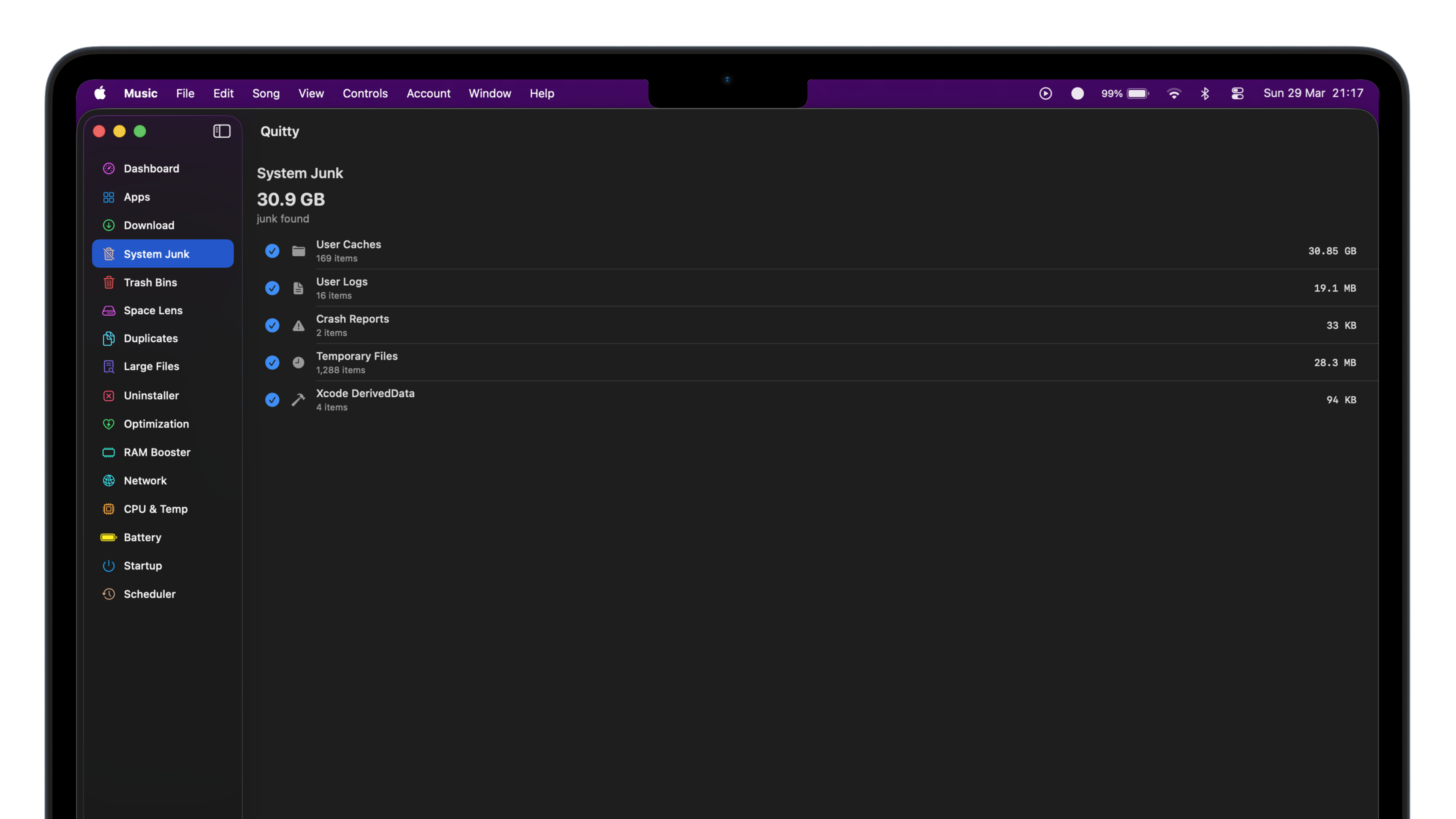Uncheck the User Caches checkbox
The height and width of the screenshot is (819, 1456).
pos(272,251)
